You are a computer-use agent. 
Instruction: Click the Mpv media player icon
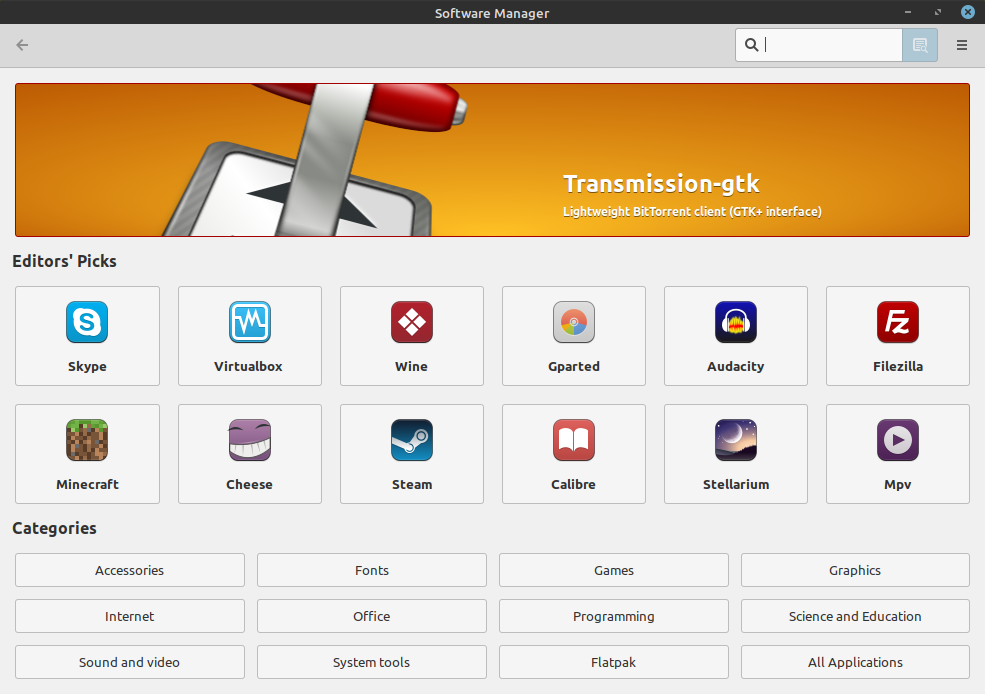tap(897, 453)
